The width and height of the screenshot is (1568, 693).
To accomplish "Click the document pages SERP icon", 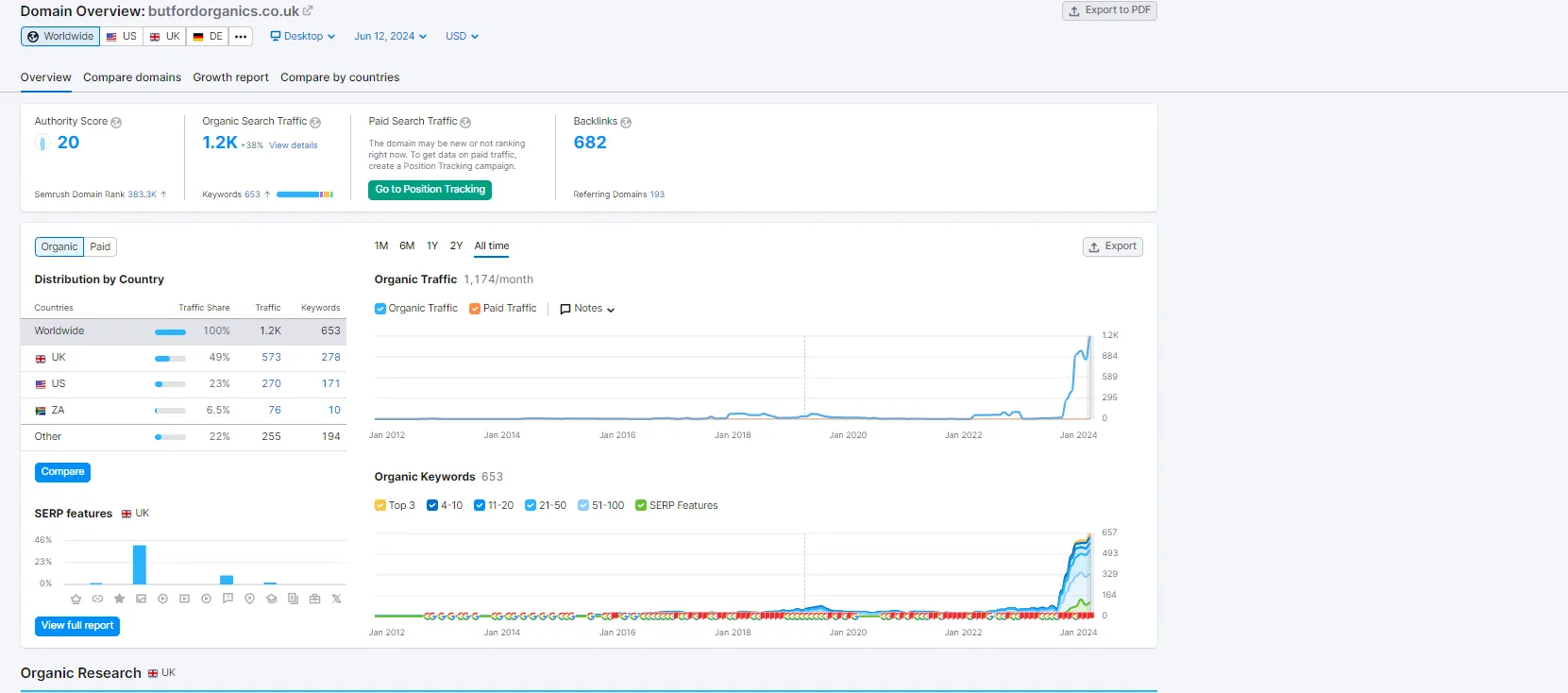I will [x=293, y=599].
